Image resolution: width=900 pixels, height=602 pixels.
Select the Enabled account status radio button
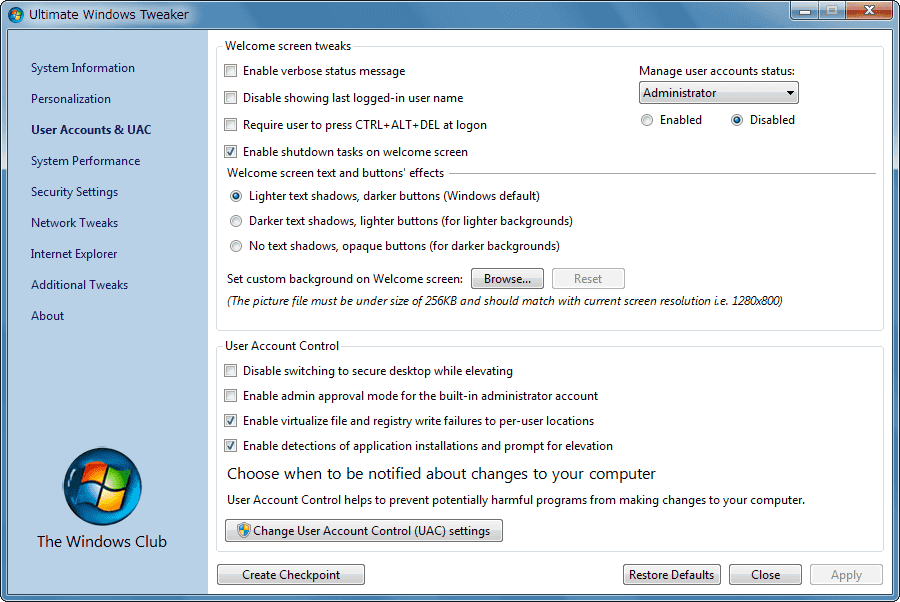click(647, 120)
